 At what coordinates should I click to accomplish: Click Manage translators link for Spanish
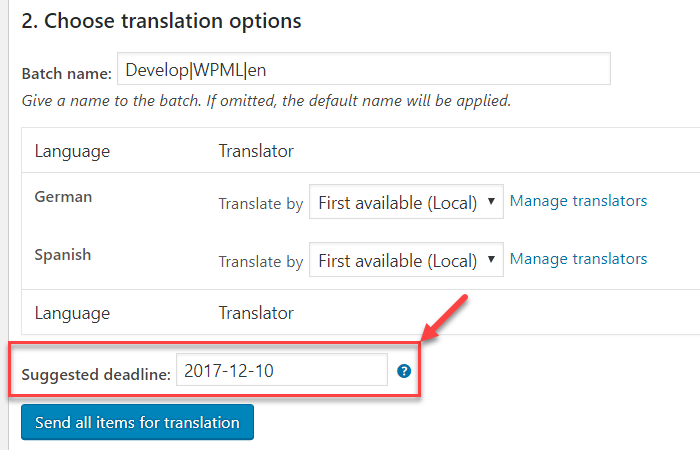point(578,259)
